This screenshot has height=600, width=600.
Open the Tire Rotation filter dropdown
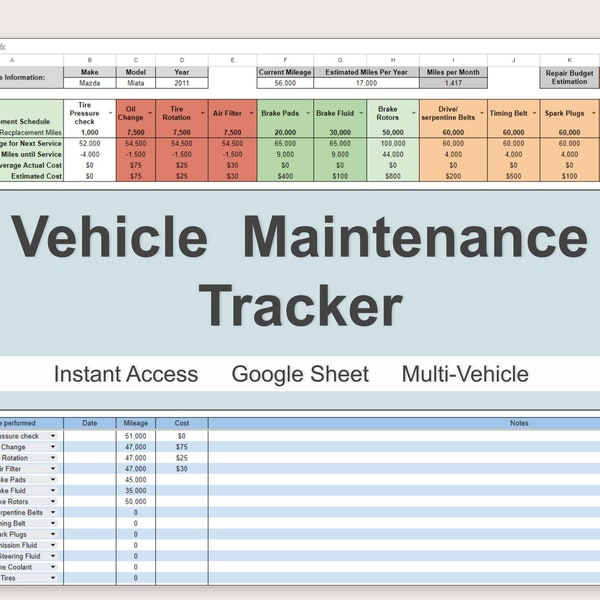click(203, 113)
